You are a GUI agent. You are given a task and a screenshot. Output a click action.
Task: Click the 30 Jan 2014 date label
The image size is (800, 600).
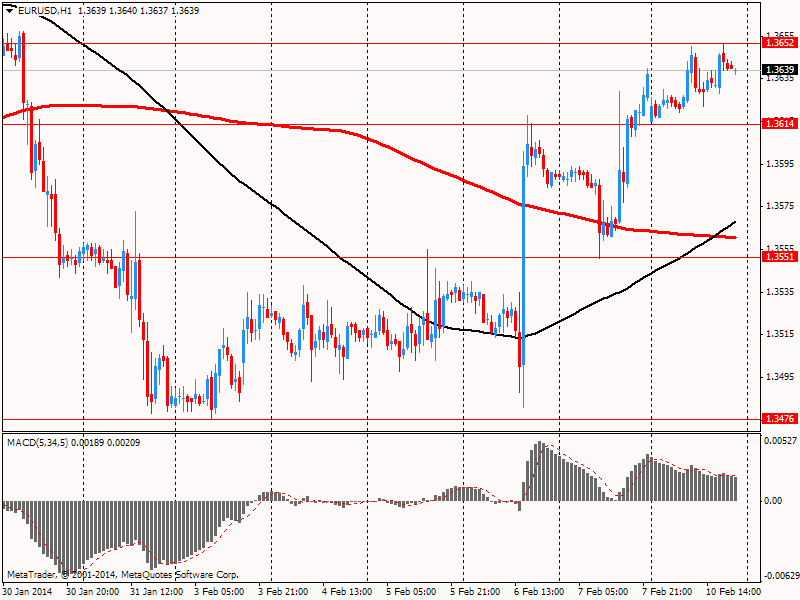tap(28, 592)
